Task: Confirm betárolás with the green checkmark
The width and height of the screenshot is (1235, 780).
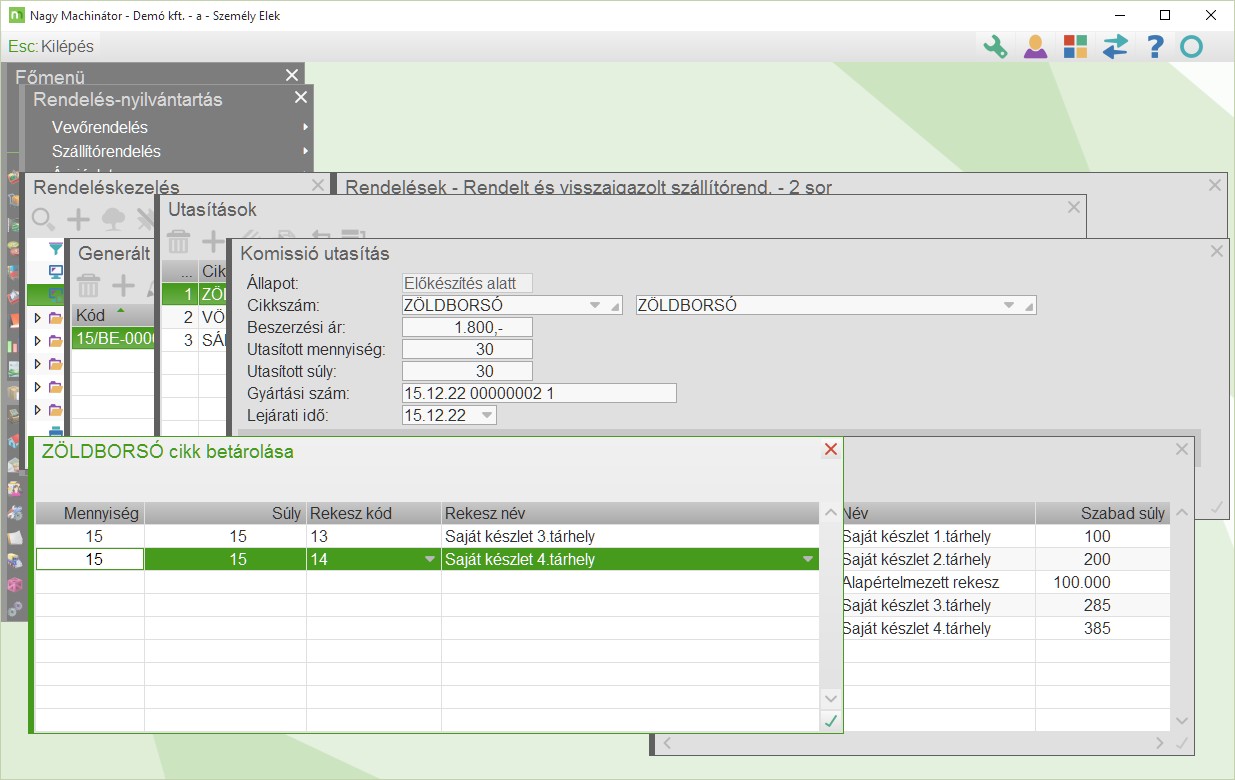Action: [831, 721]
